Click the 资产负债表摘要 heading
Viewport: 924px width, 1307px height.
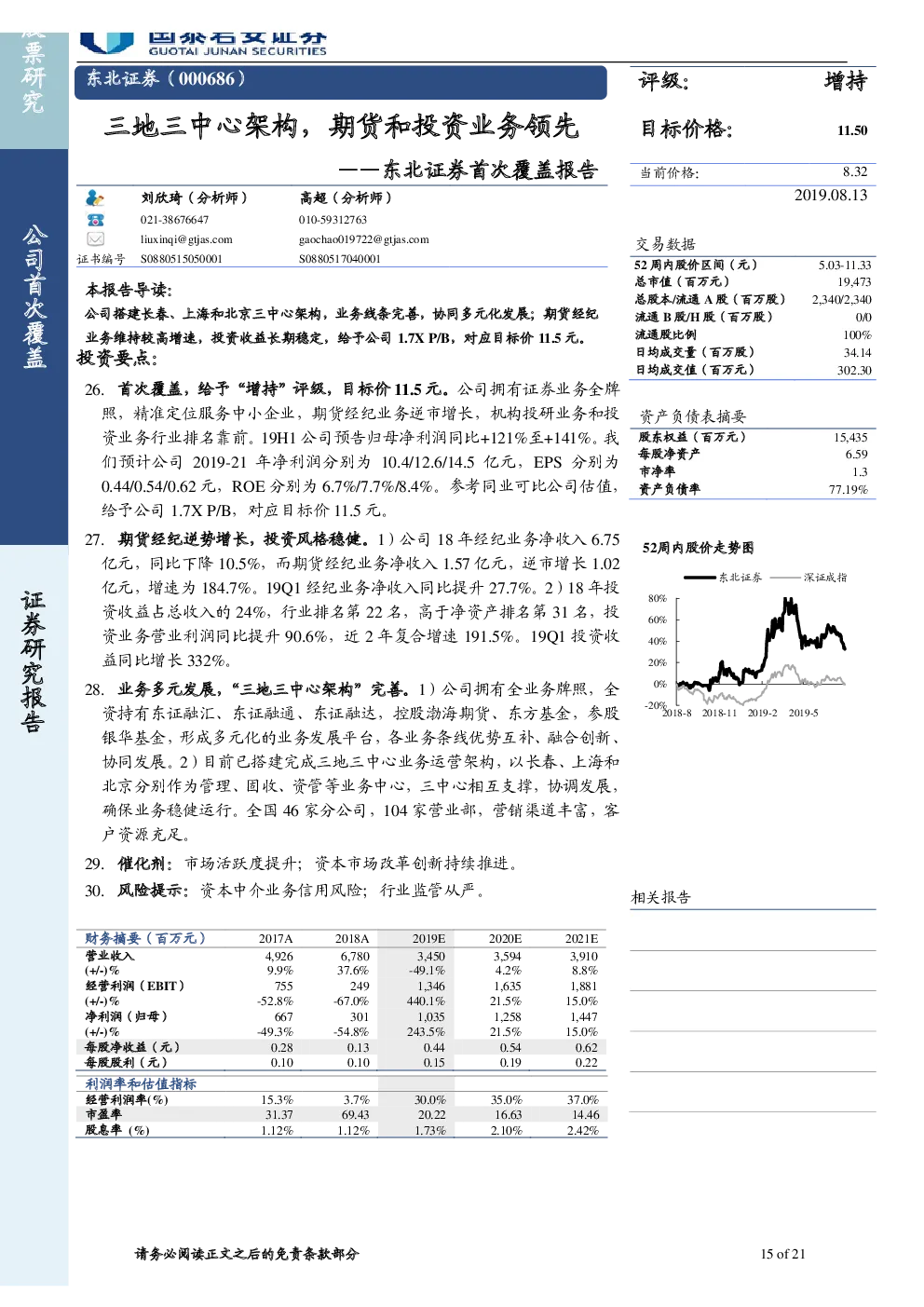coord(692,416)
